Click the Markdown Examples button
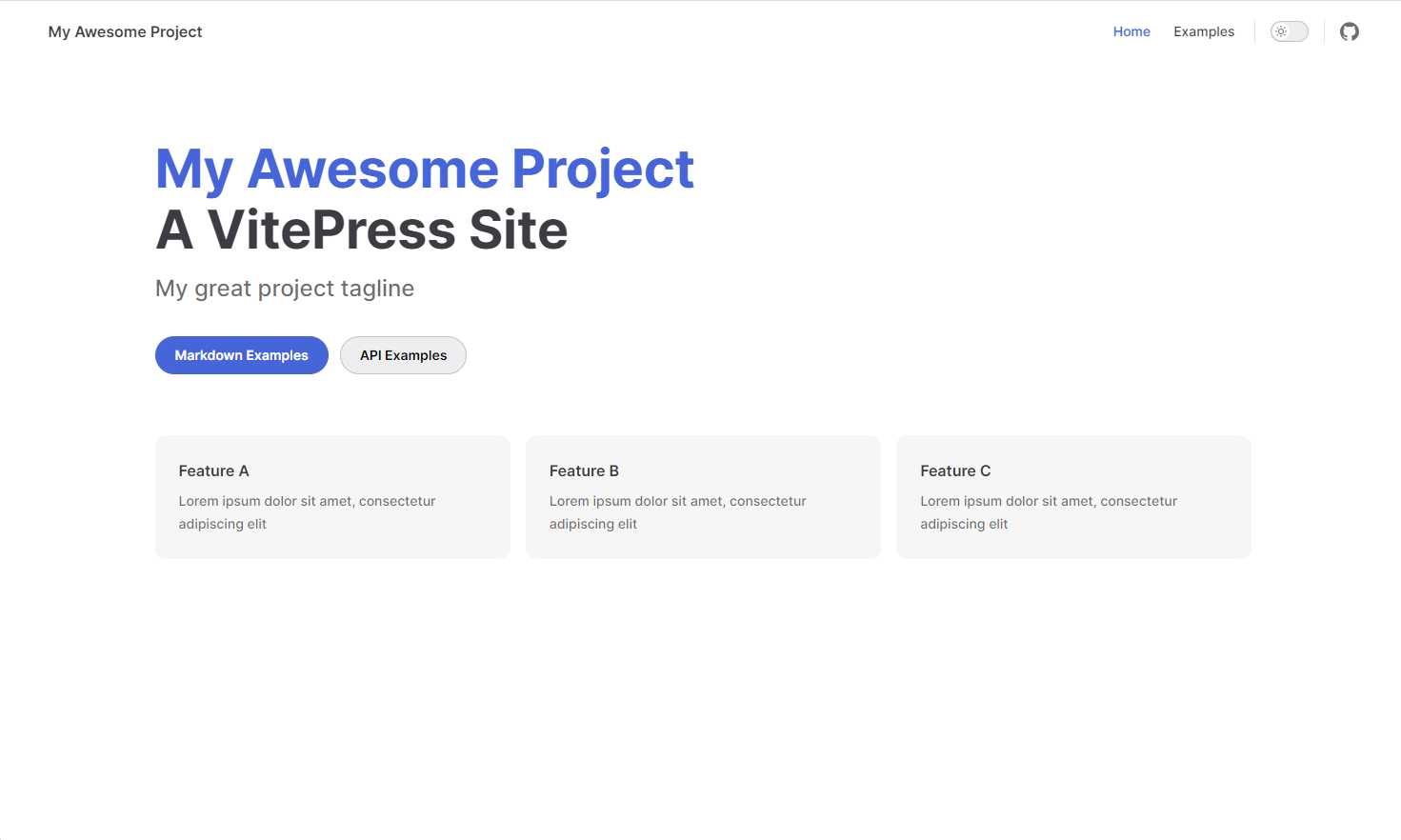The width and height of the screenshot is (1401, 840). (242, 355)
